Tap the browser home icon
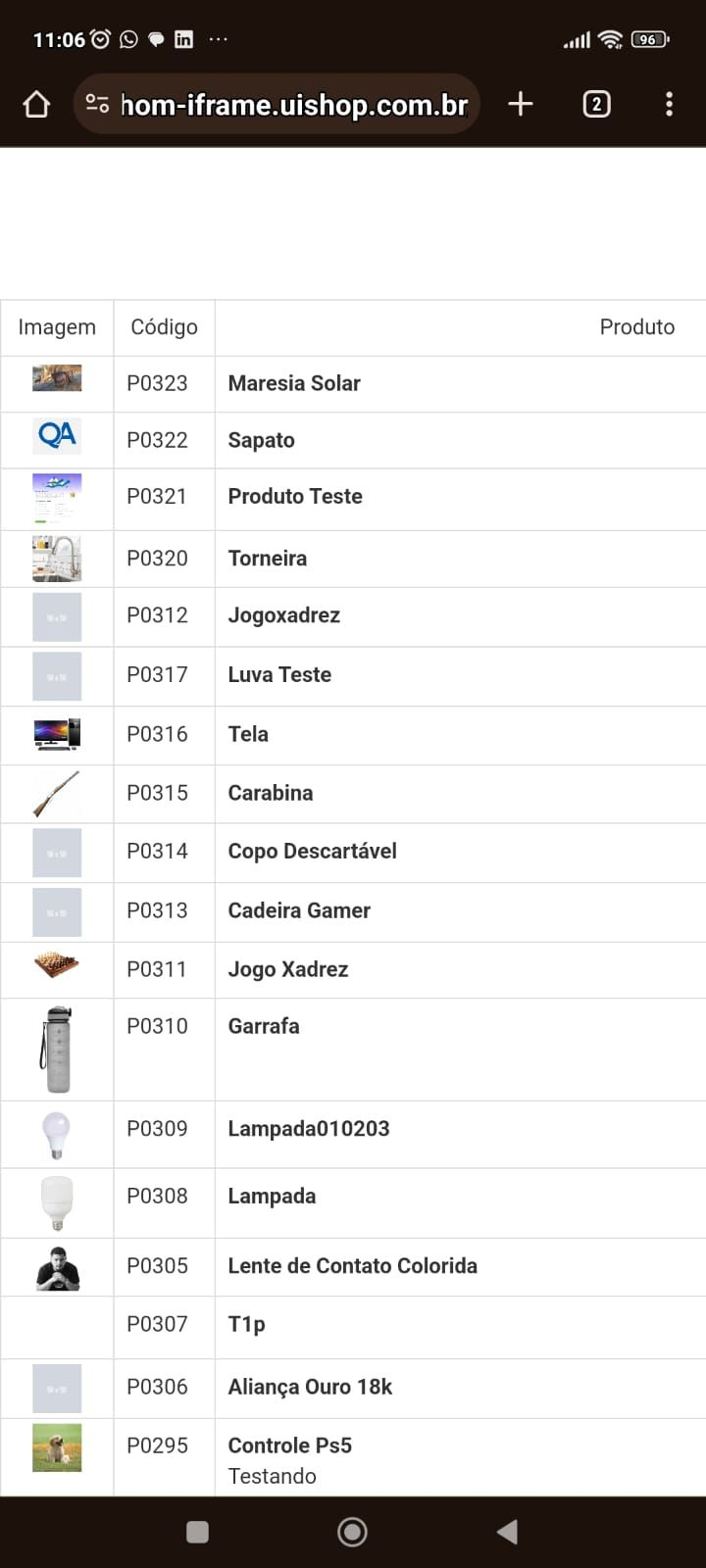Screen dimensions: 706x1568 (x=36, y=105)
